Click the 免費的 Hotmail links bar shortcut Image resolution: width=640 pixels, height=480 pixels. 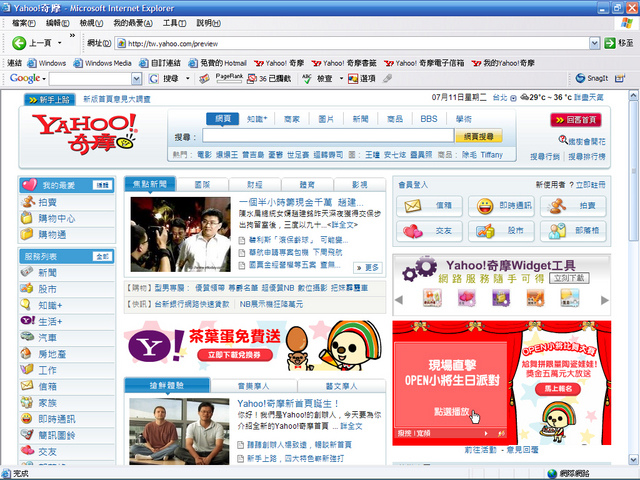coord(218,63)
